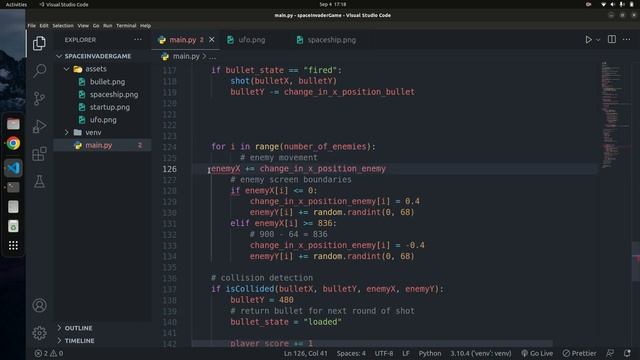This screenshot has width=640, height=360.
Task: Open the Selection menu
Action: click(63, 25)
